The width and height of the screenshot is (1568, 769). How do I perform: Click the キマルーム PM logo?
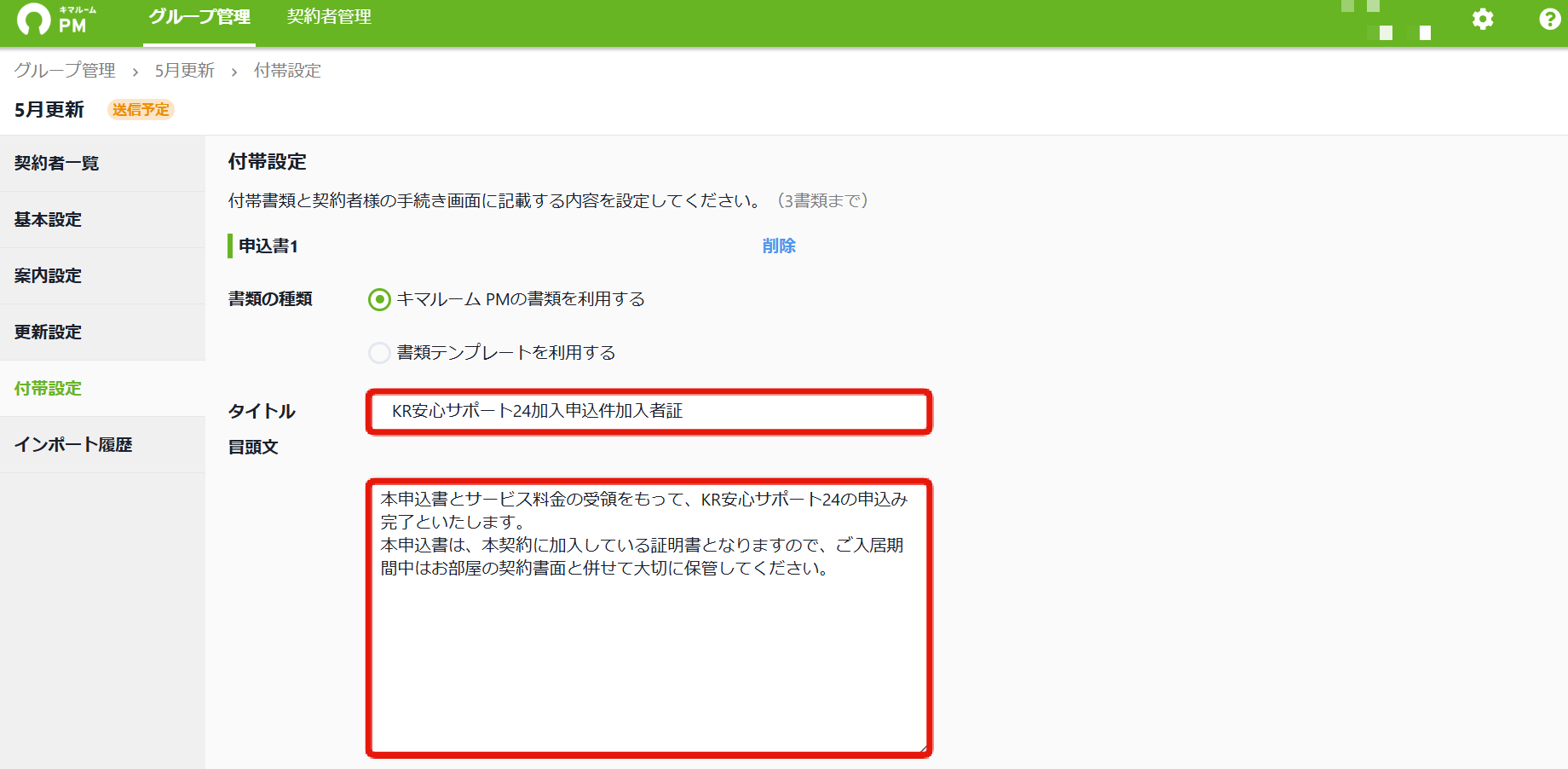pos(57,19)
